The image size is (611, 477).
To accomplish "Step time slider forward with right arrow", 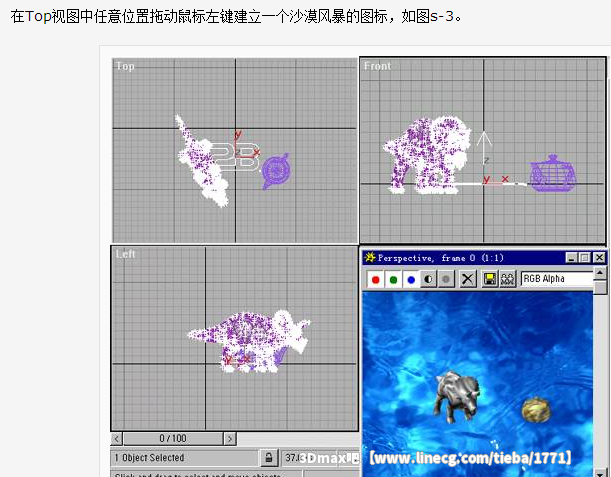I will point(230,439).
